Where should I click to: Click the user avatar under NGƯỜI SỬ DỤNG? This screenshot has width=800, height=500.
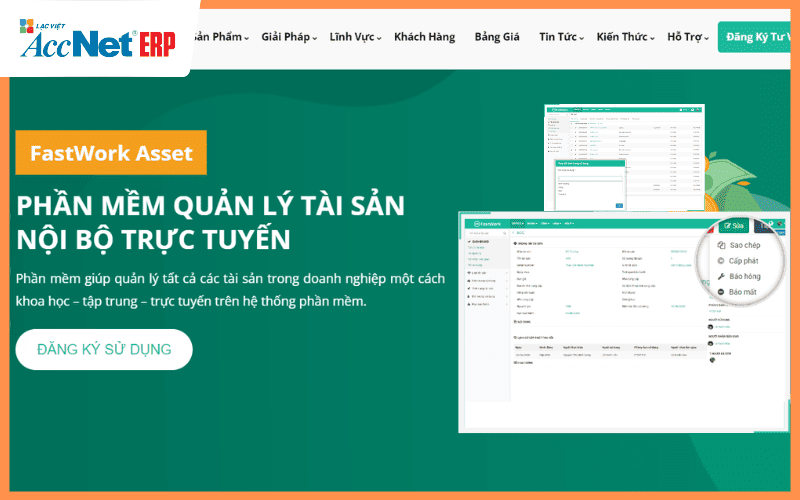point(711,327)
